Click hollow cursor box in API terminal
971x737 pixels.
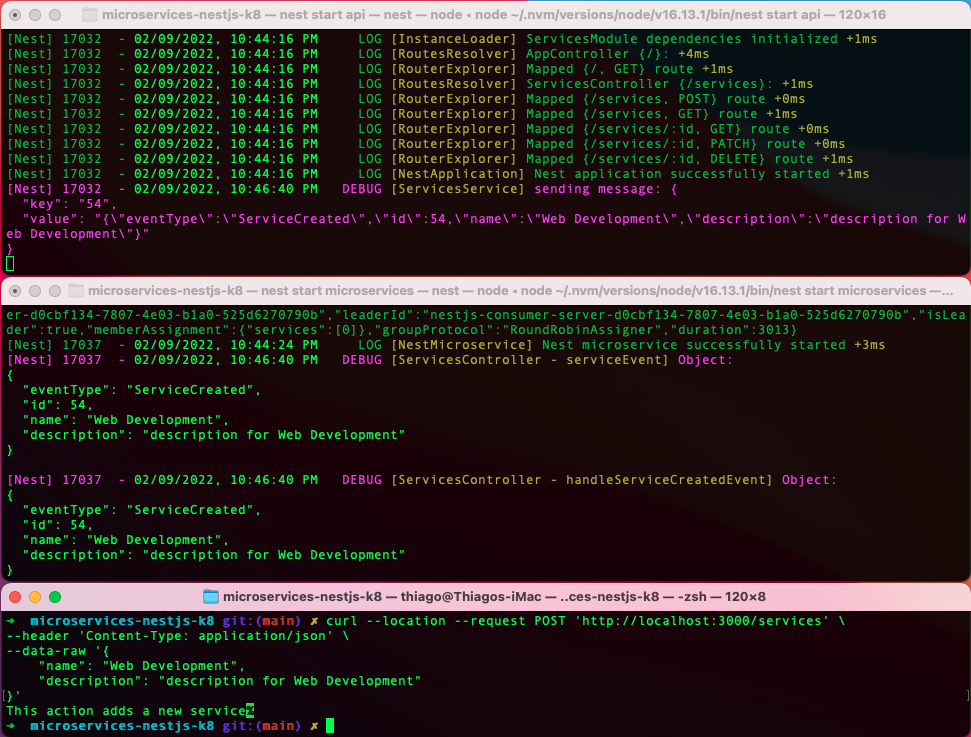coord(10,264)
